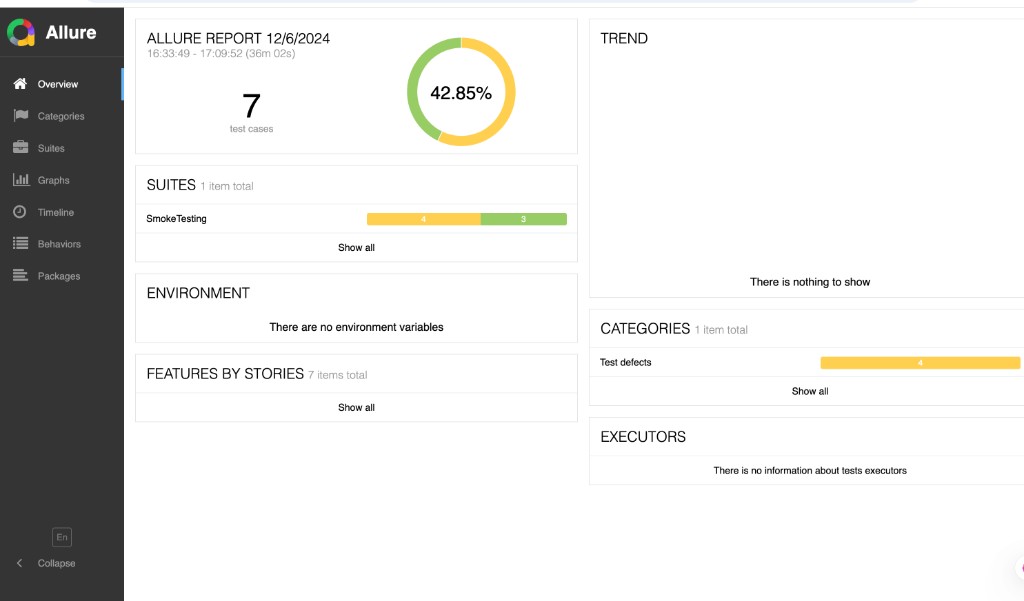Click the yellow broken segment of SmokeTesting bar
1024x601 pixels.
(x=424, y=219)
